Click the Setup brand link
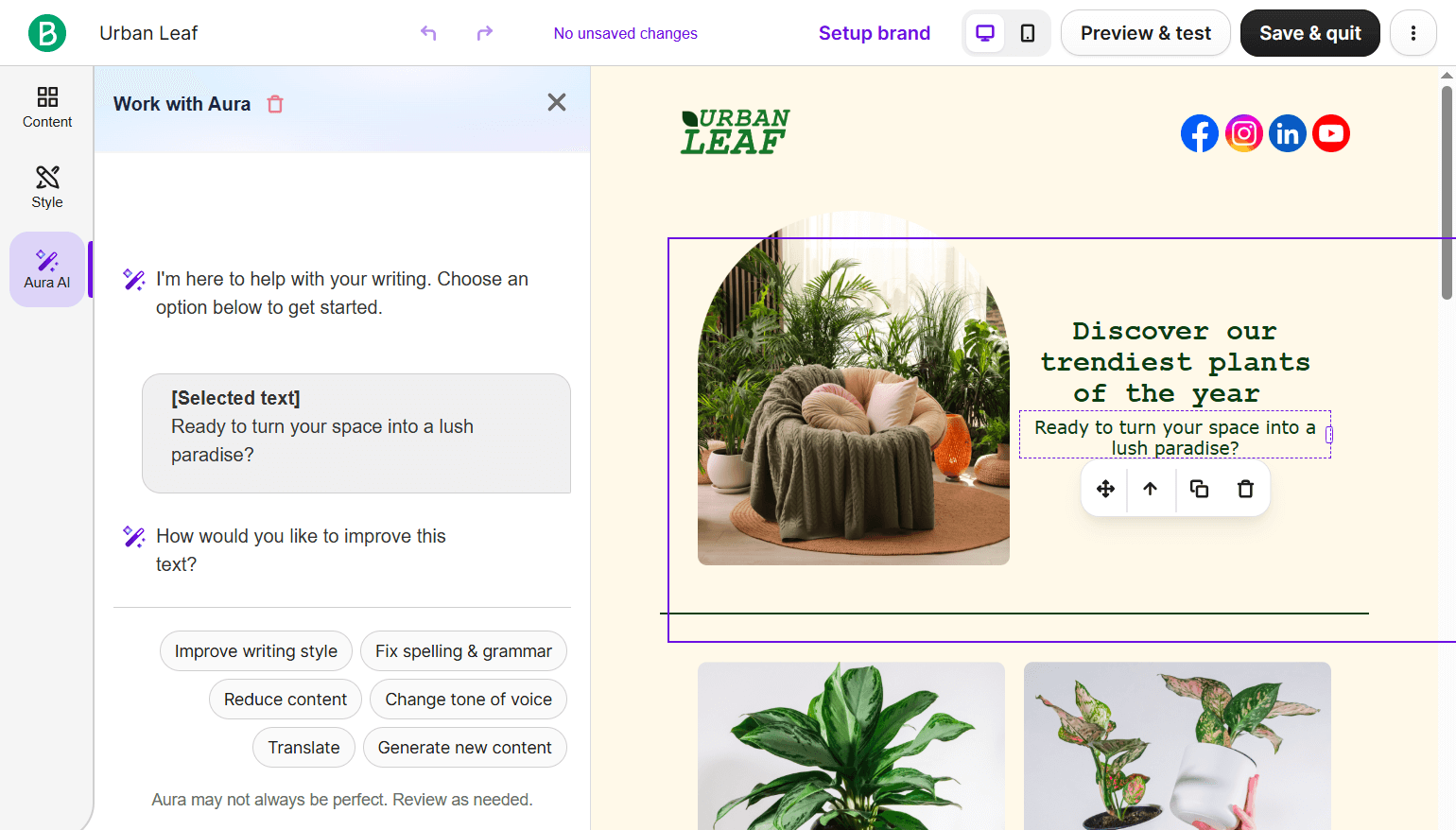The image size is (1456, 830). coord(875,33)
